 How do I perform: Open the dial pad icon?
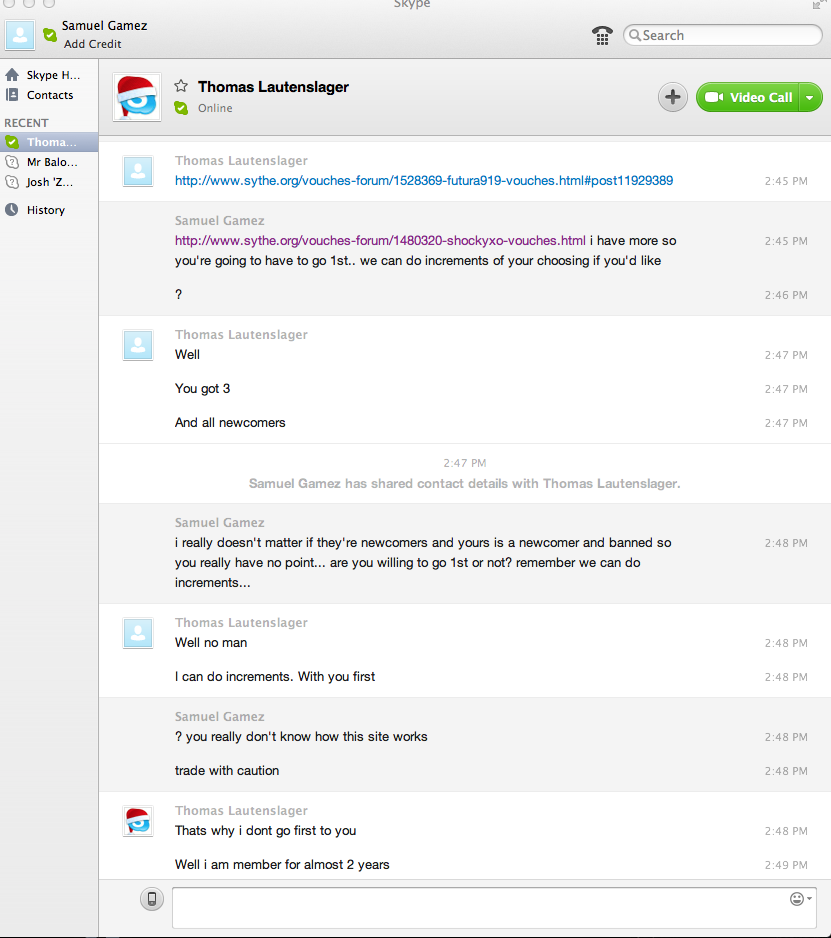[x=602, y=36]
